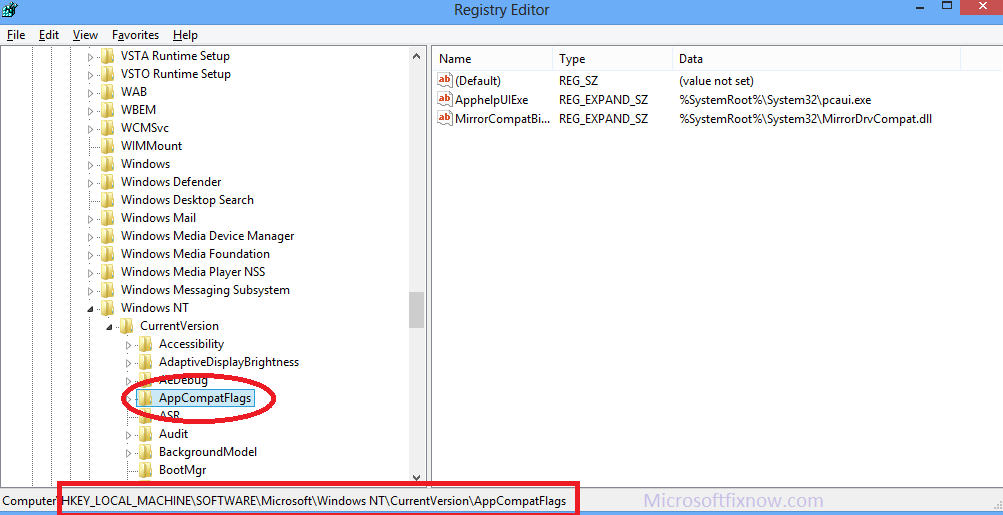Click the VSTA Runtime Setup folder icon

pyautogui.click(x=108, y=56)
